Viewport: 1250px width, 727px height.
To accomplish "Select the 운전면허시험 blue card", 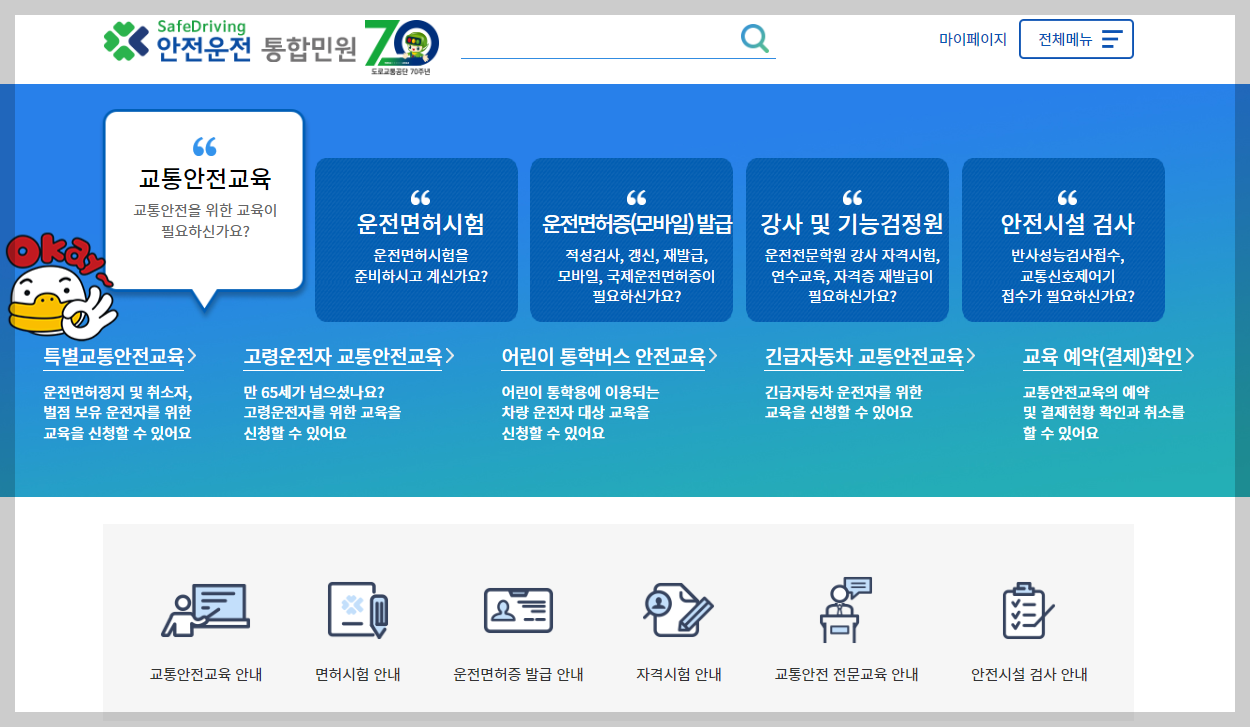I will (x=416, y=239).
